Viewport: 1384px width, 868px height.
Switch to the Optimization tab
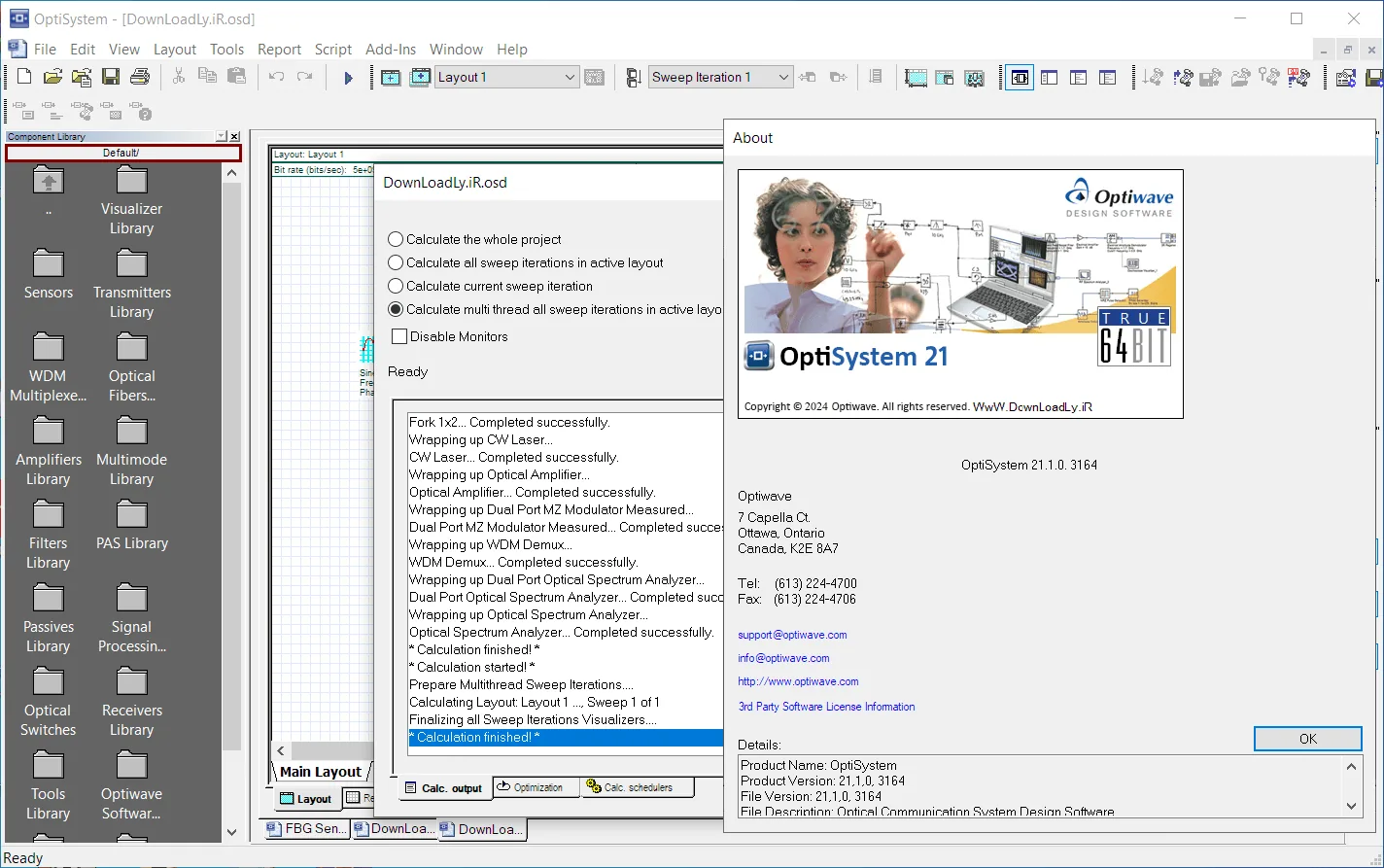coord(536,787)
